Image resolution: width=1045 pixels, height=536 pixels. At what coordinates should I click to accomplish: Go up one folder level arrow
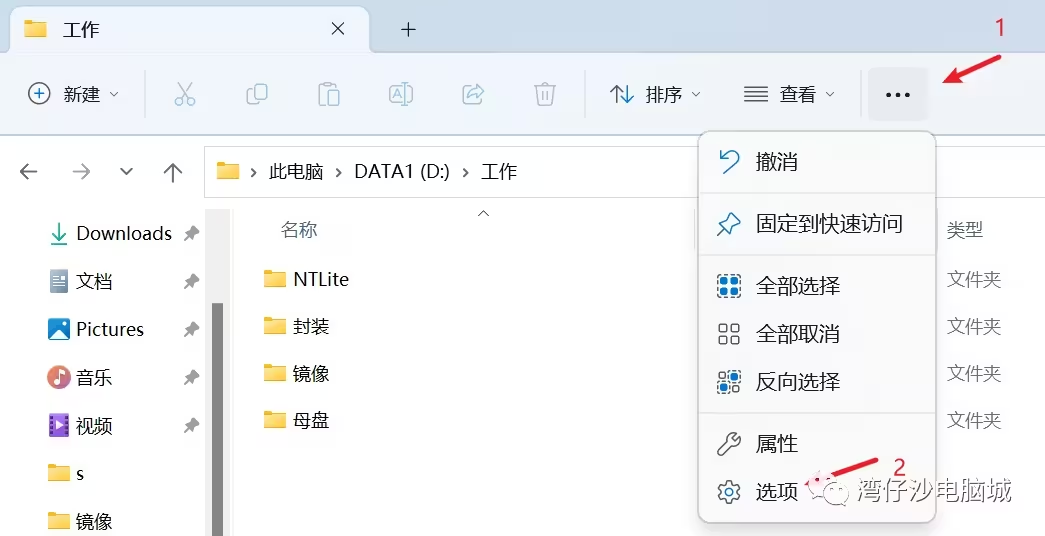click(x=173, y=172)
